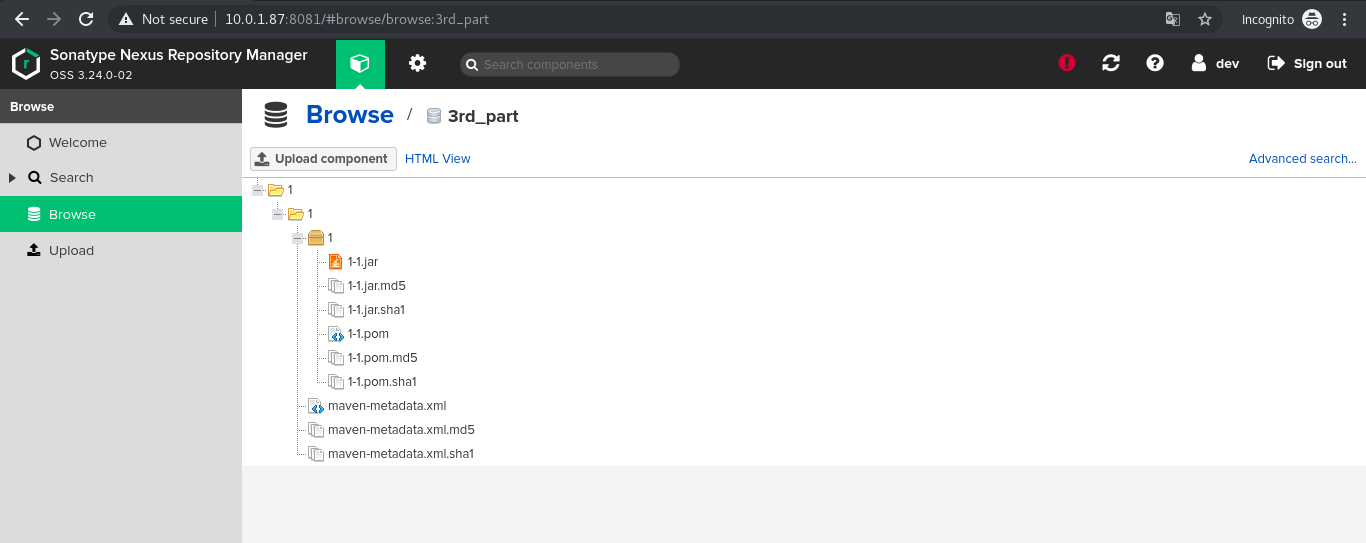Click the refresh icon in the header
The image size is (1366, 543).
pyautogui.click(x=1111, y=63)
